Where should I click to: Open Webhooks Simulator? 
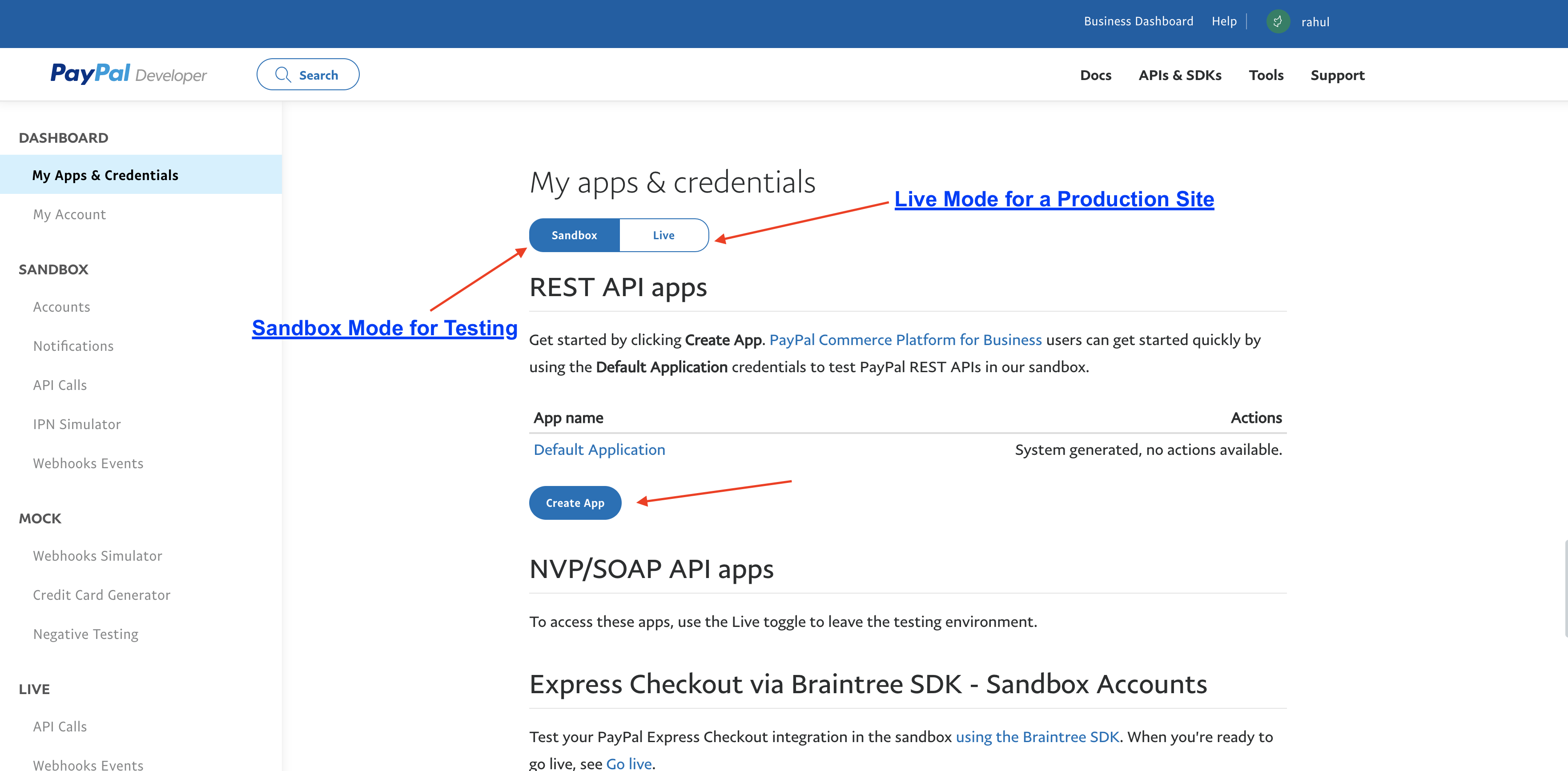tap(97, 556)
